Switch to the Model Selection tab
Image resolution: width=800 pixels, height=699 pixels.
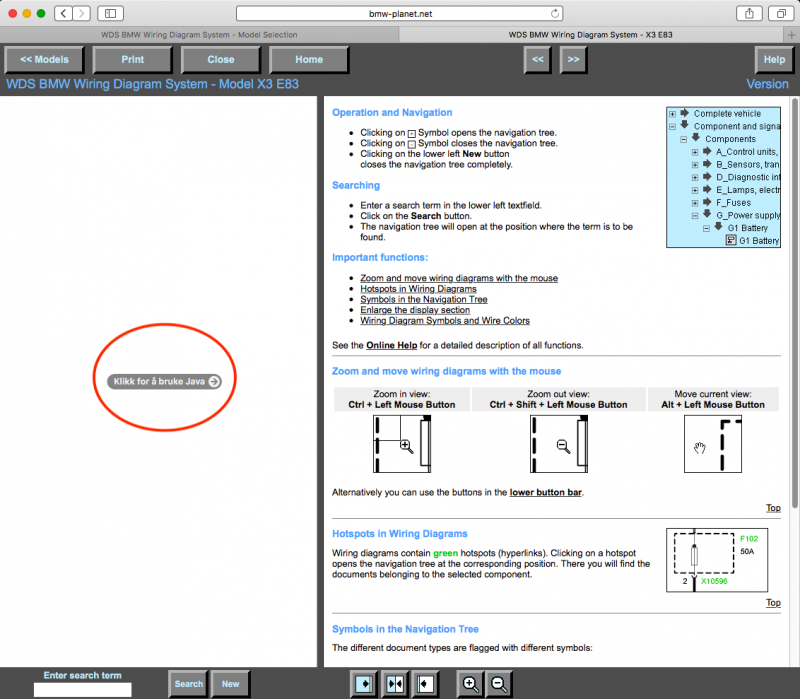[199, 35]
